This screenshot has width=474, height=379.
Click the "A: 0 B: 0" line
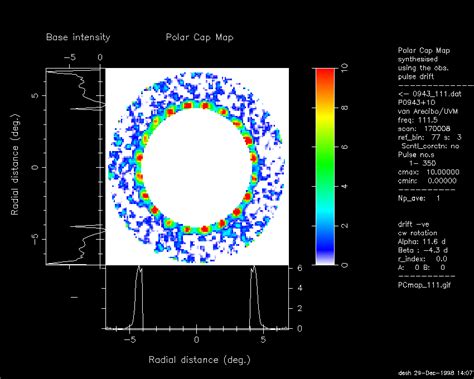coord(421,267)
